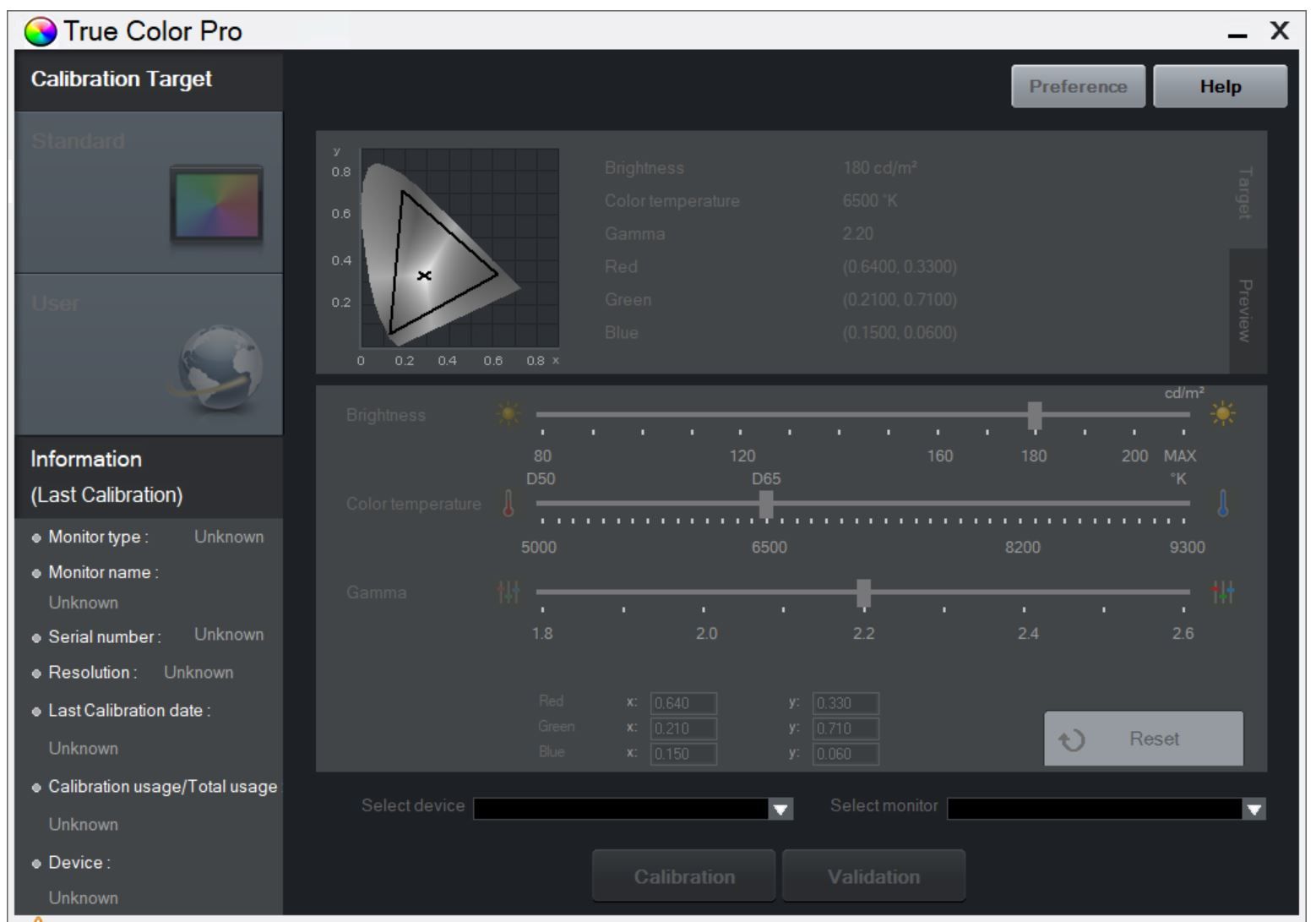Click the red warm thermometer icon
The height and width of the screenshot is (922, 1316).
[508, 504]
